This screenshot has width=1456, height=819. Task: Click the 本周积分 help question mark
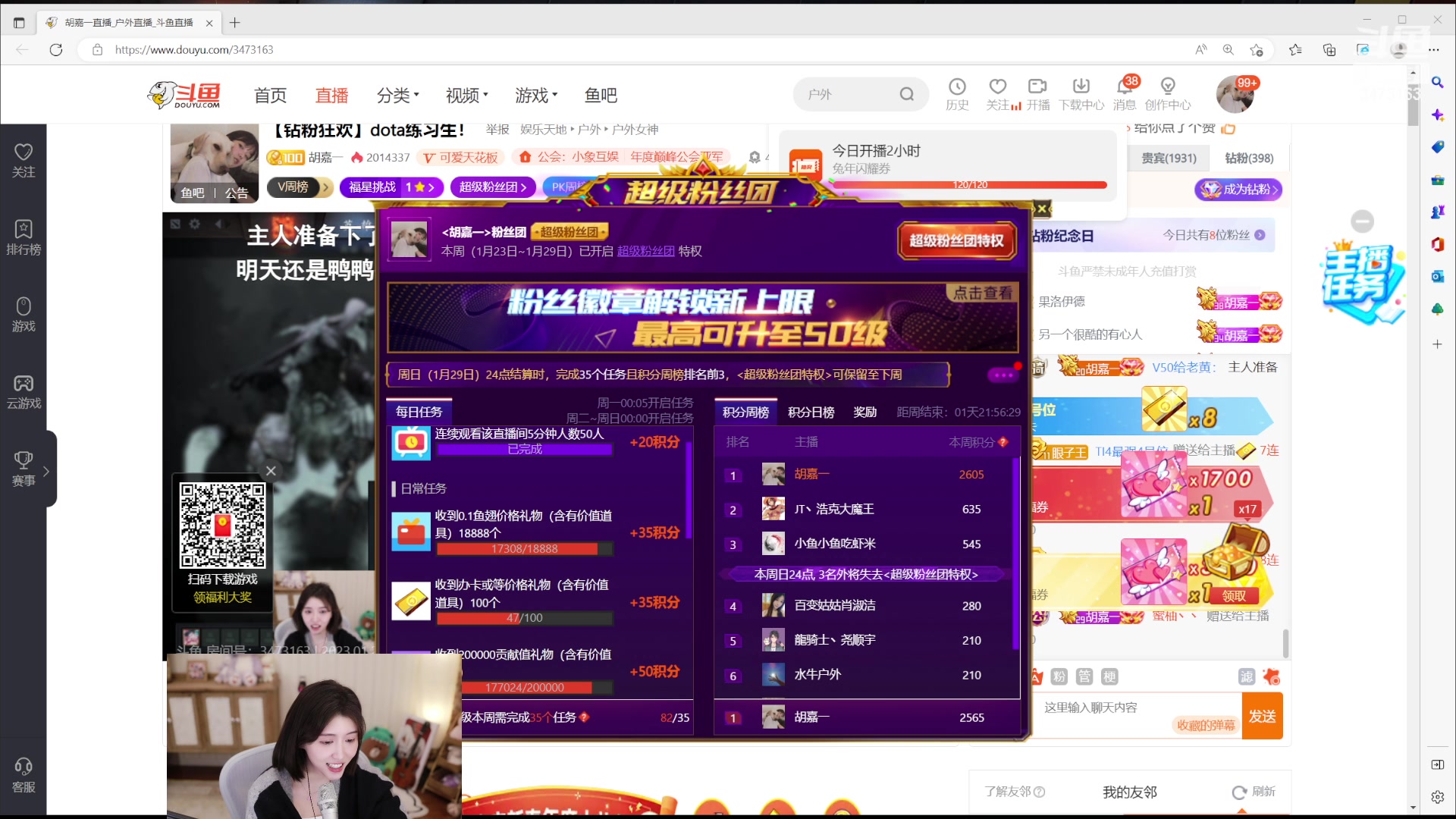tap(1003, 442)
